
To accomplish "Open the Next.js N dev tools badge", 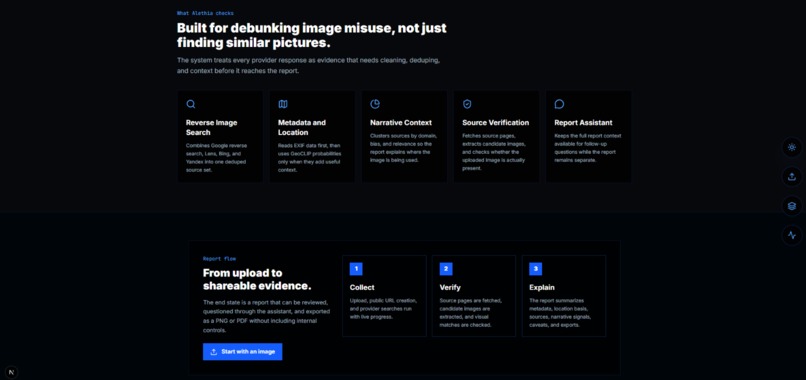I will 11,372.
